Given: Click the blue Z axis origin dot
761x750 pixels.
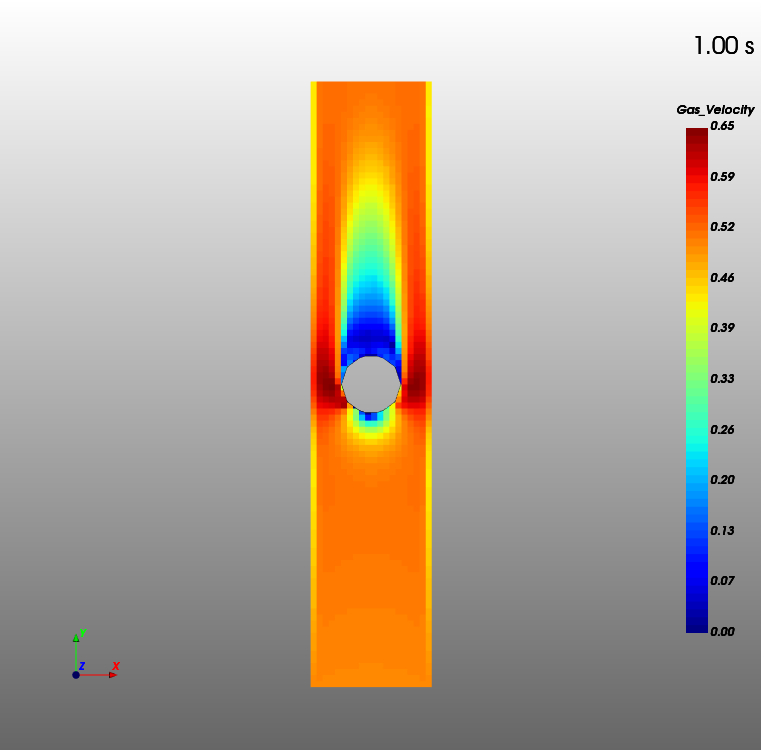Looking at the screenshot, I should [76, 675].
